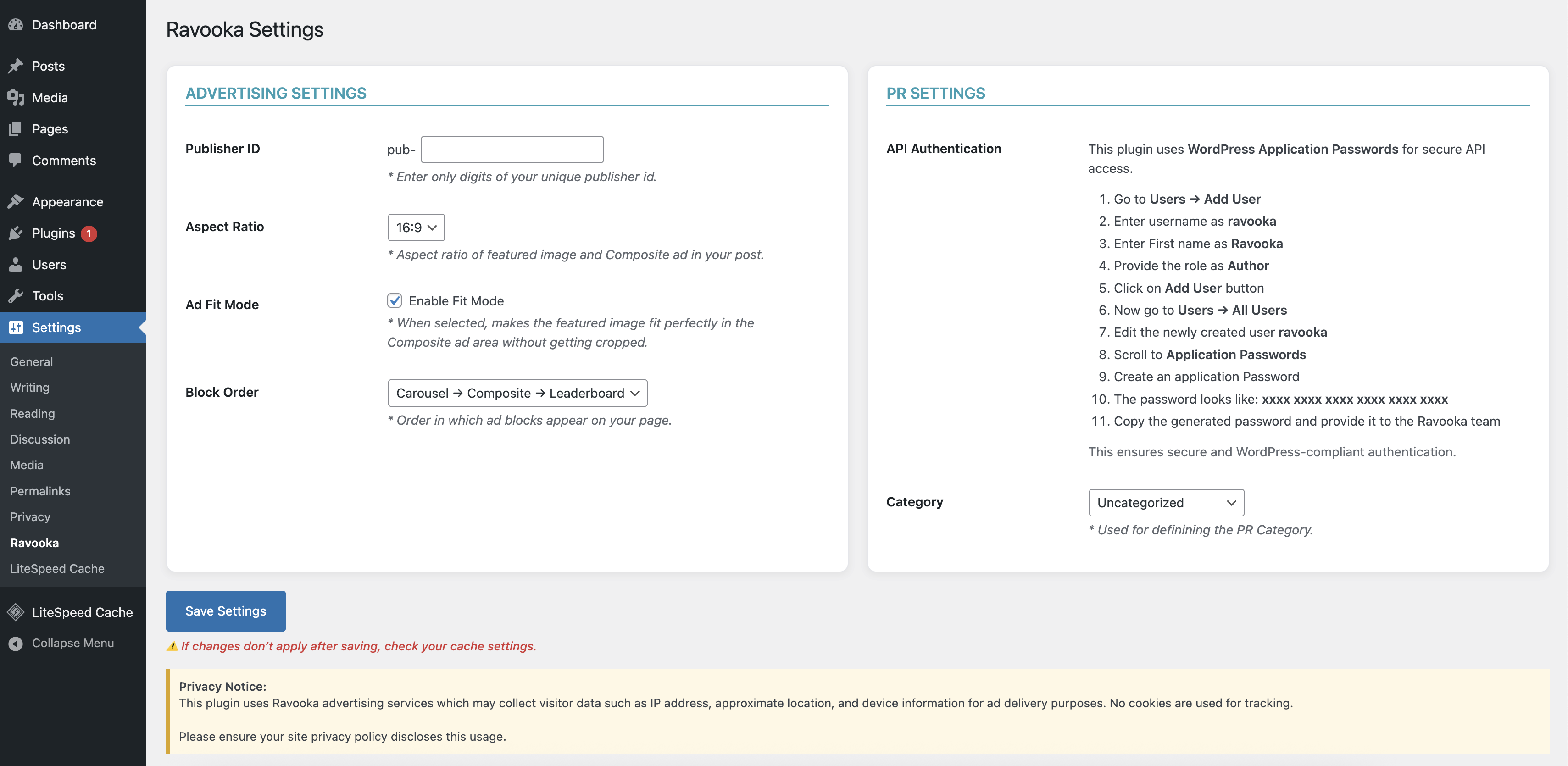Open the Dashboard gauge icon
This screenshot has height=766, width=1568.
[16, 25]
